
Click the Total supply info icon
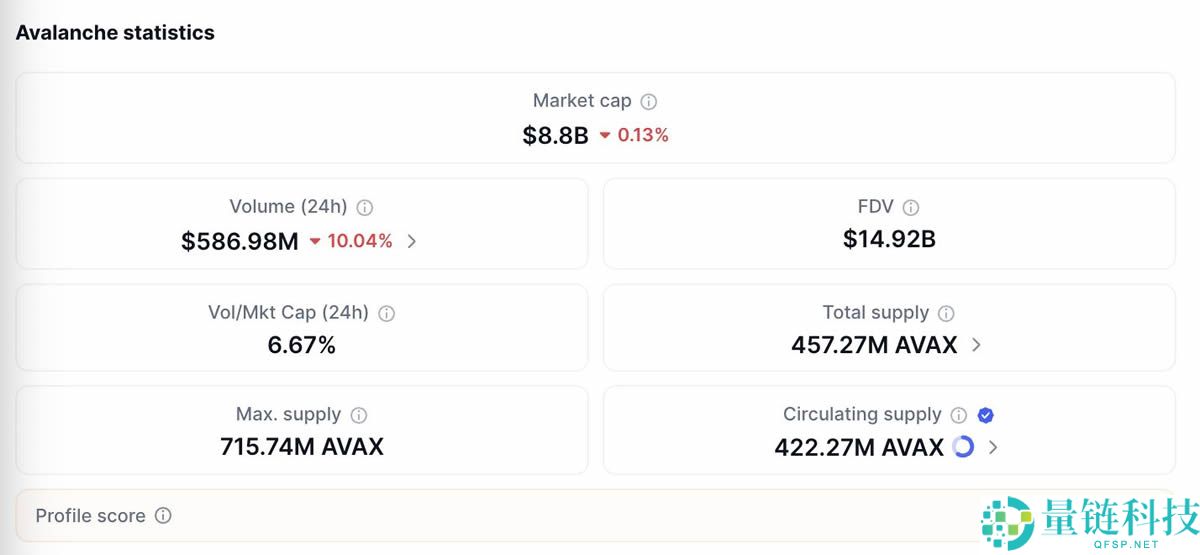click(x=946, y=313)
